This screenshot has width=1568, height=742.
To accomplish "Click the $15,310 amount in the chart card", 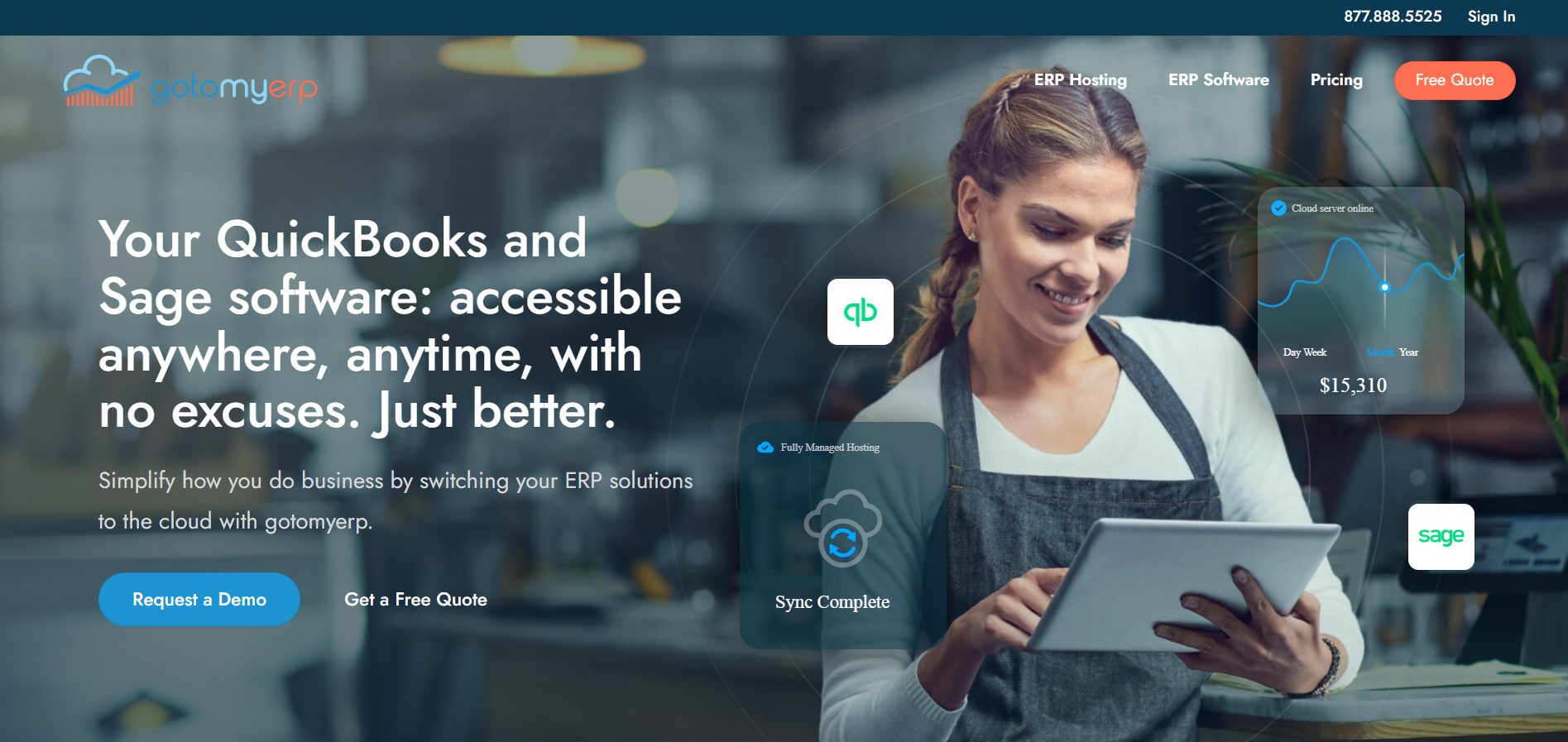I will (1353, 385).
